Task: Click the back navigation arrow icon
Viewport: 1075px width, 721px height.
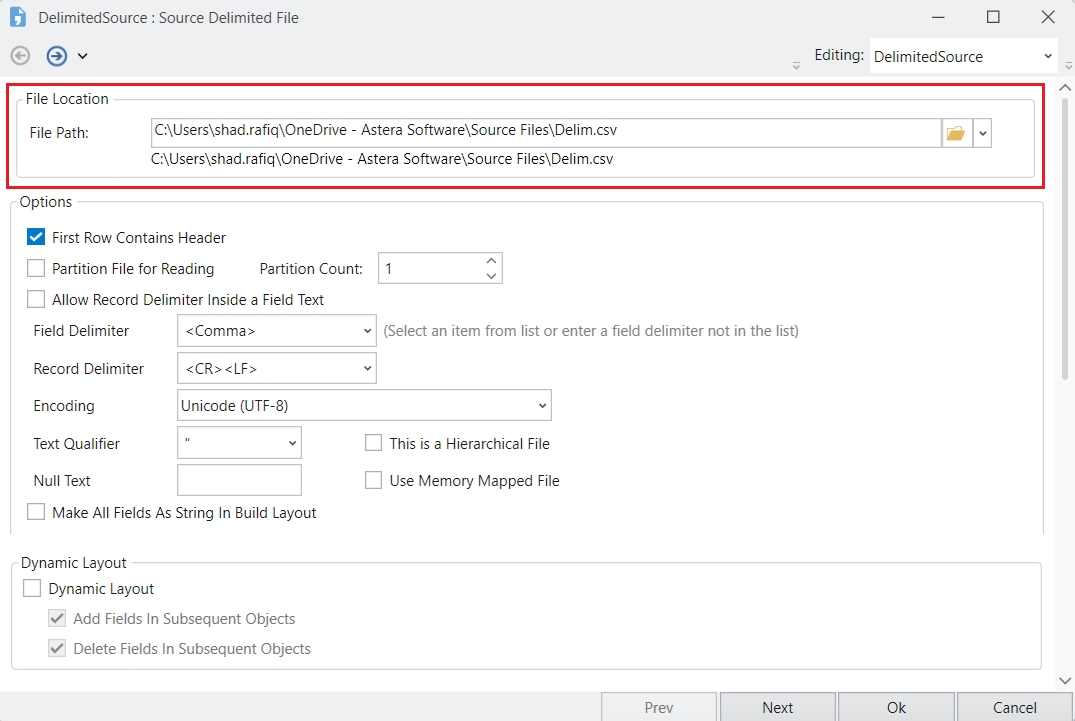Action: tap(21, 56)
